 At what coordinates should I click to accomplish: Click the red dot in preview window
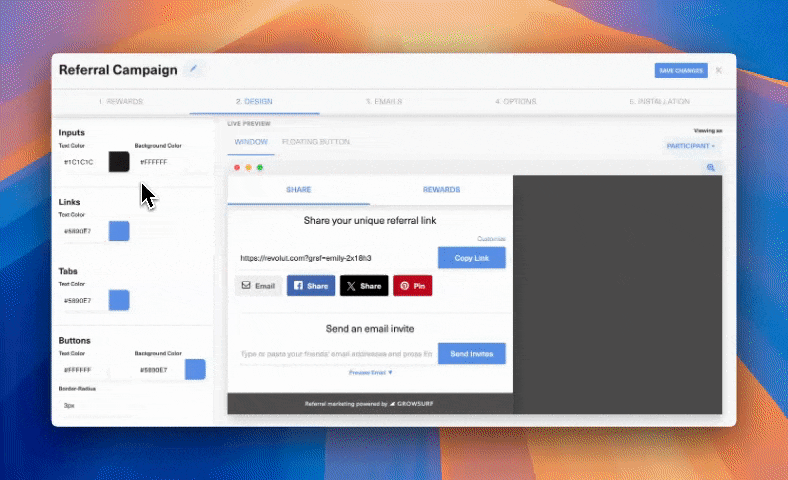coord(237,167)
